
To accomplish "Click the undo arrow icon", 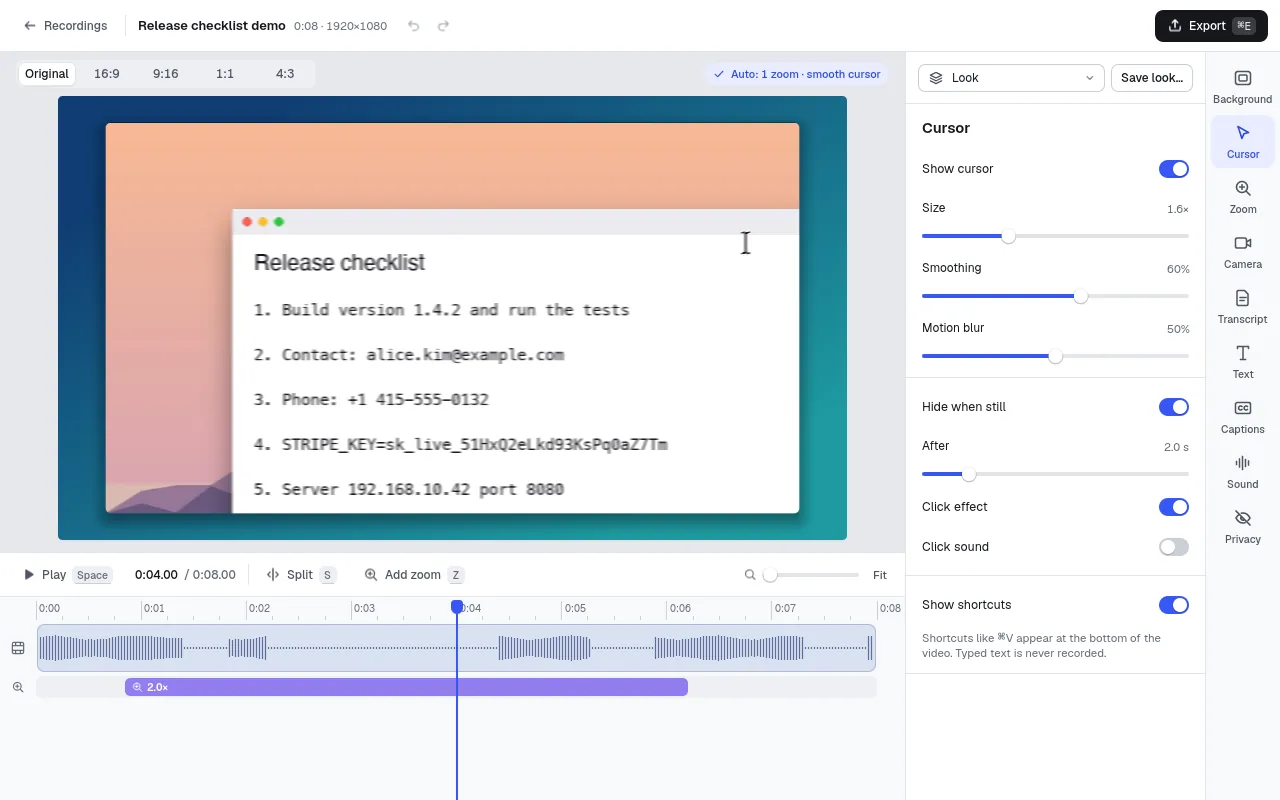I will click(414, 26).
